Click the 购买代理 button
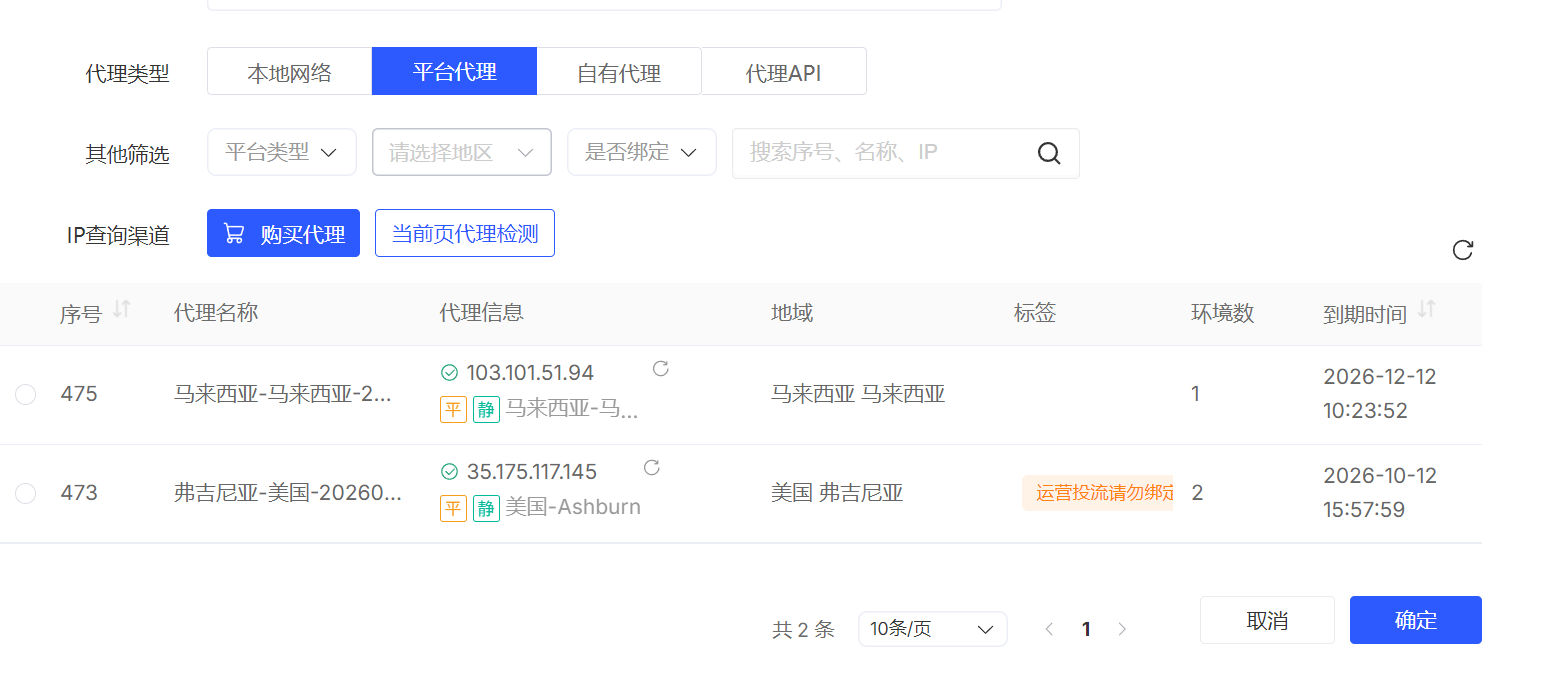Image resolution: width=1551 pixels, height=677 pixels. click(283, 233)
